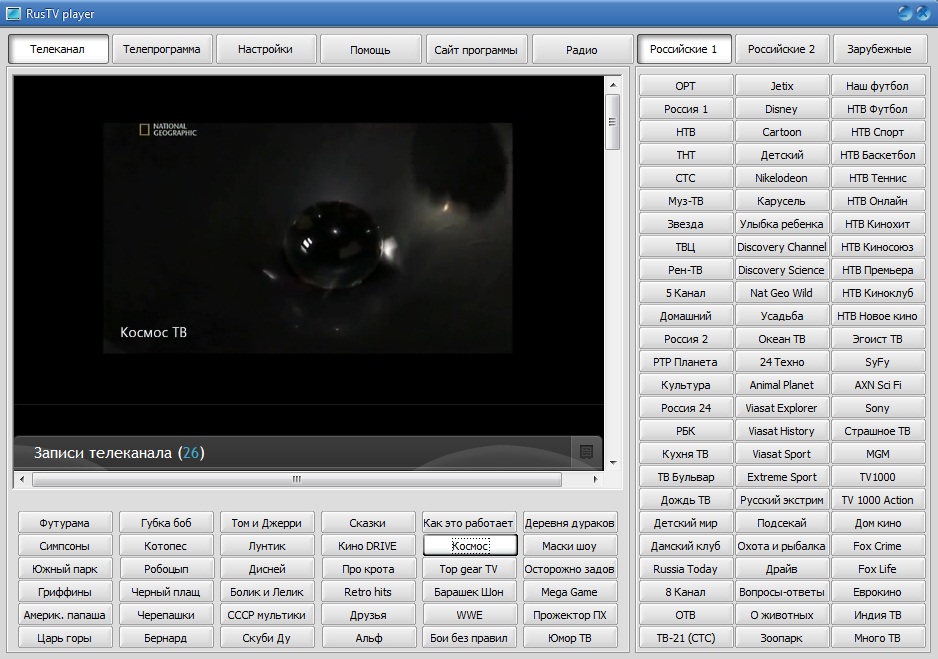The height and width of the screenshot is (659, 938).
Task: Open the Индия ТВ channel
Action: pyautogui.click(x=878, y=615)
